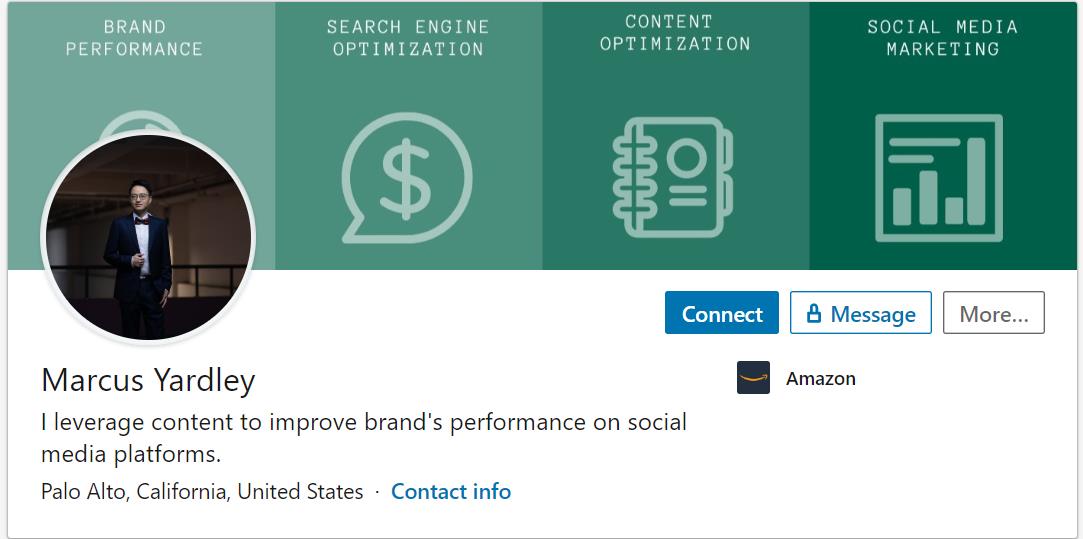Open Marcus Yardley's profile photo
Viewport: 1083px width, 539px height.
[148, 237]
